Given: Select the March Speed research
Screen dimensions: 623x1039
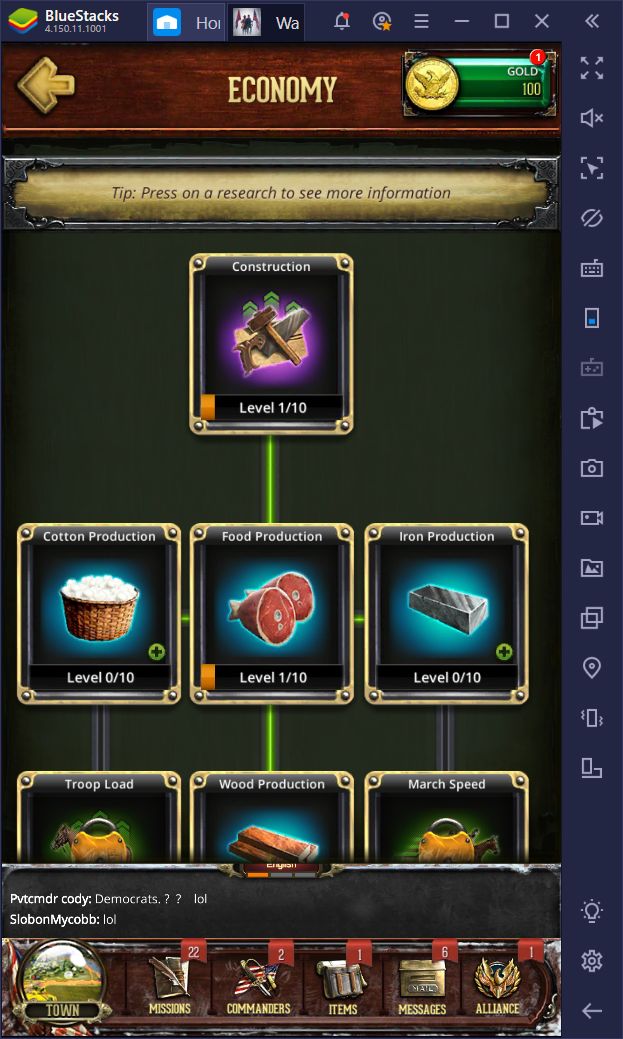Looking at the screenshot, I should point(447,817).
